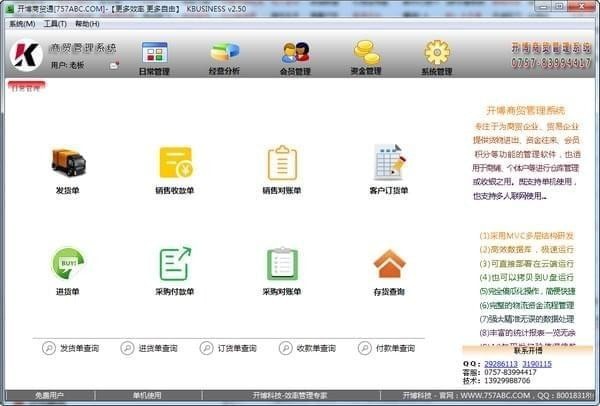
Task: Select 会员管理 in the toolbar
Action: coord(295,57)
